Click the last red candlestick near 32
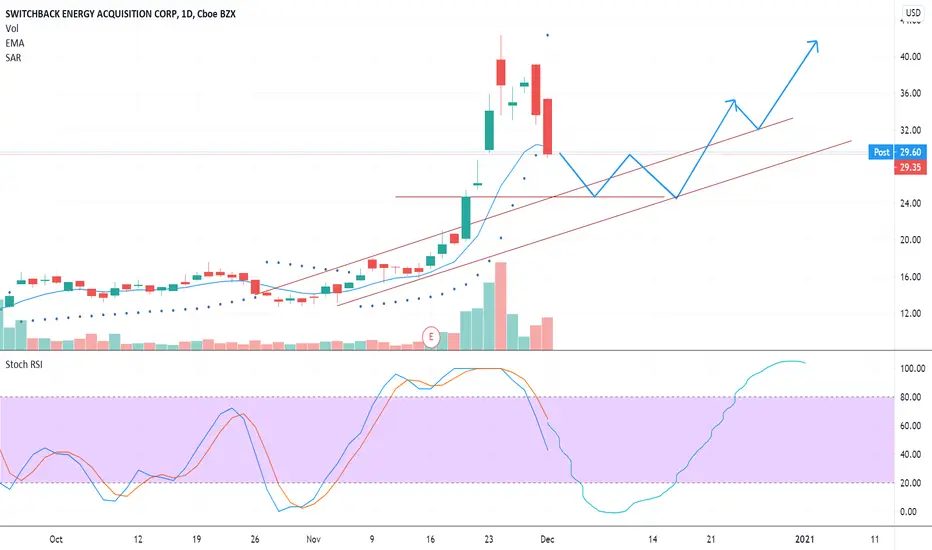 tap(547, 126)
